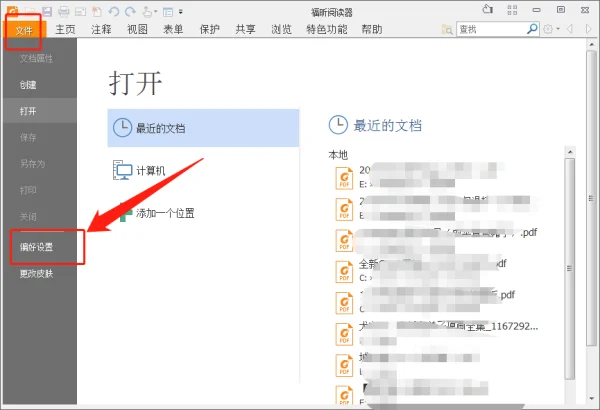Select 关闭 in the File sidebar
The height and width of the screenshot is (410, 600).
(40, 217)
